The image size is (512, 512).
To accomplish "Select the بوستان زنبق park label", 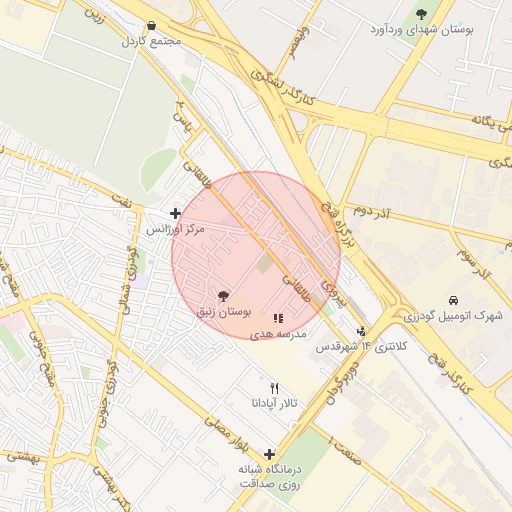I will point(224,312).
